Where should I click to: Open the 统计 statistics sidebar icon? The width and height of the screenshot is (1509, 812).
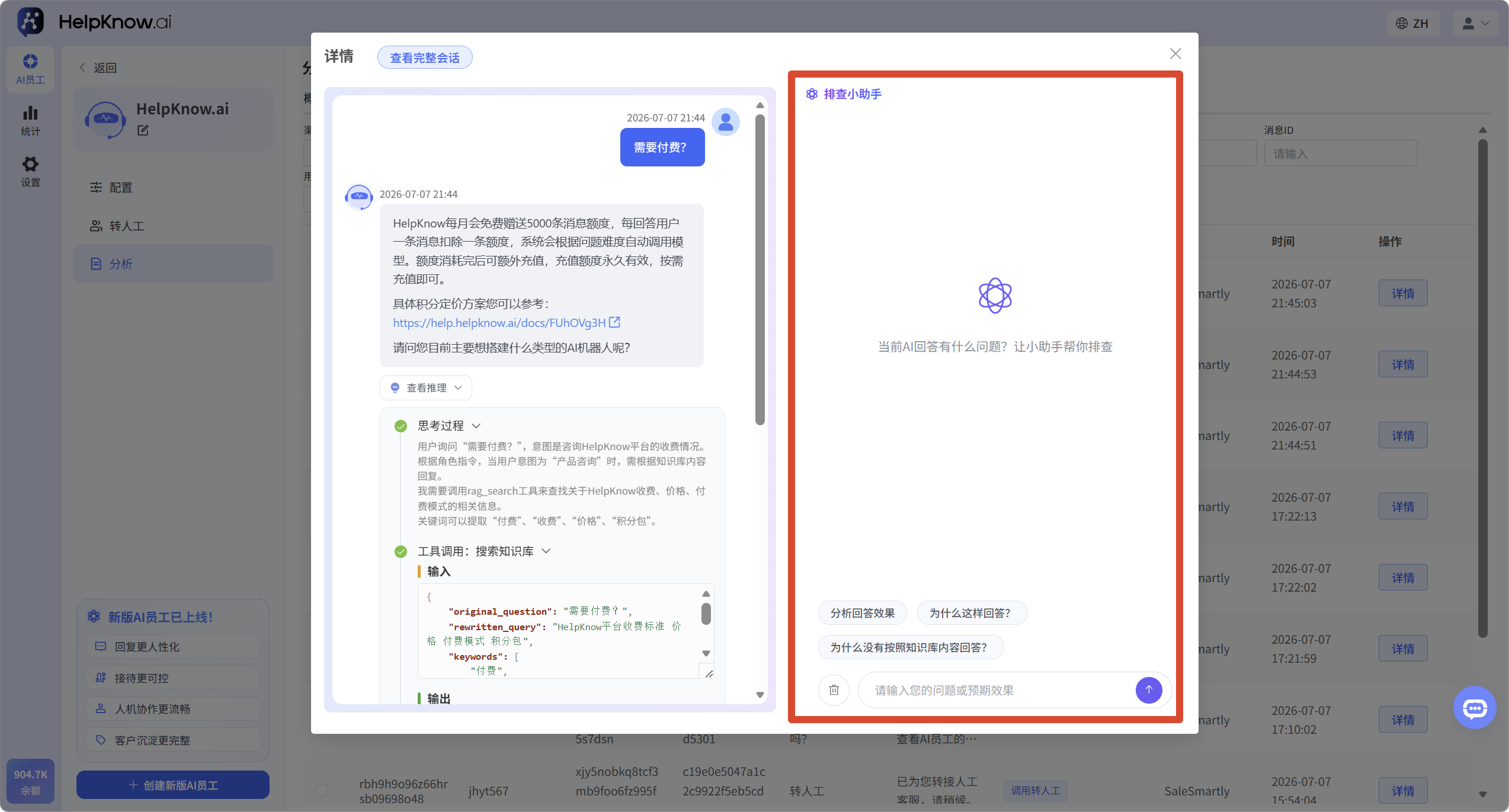click(x=30, y=121)
